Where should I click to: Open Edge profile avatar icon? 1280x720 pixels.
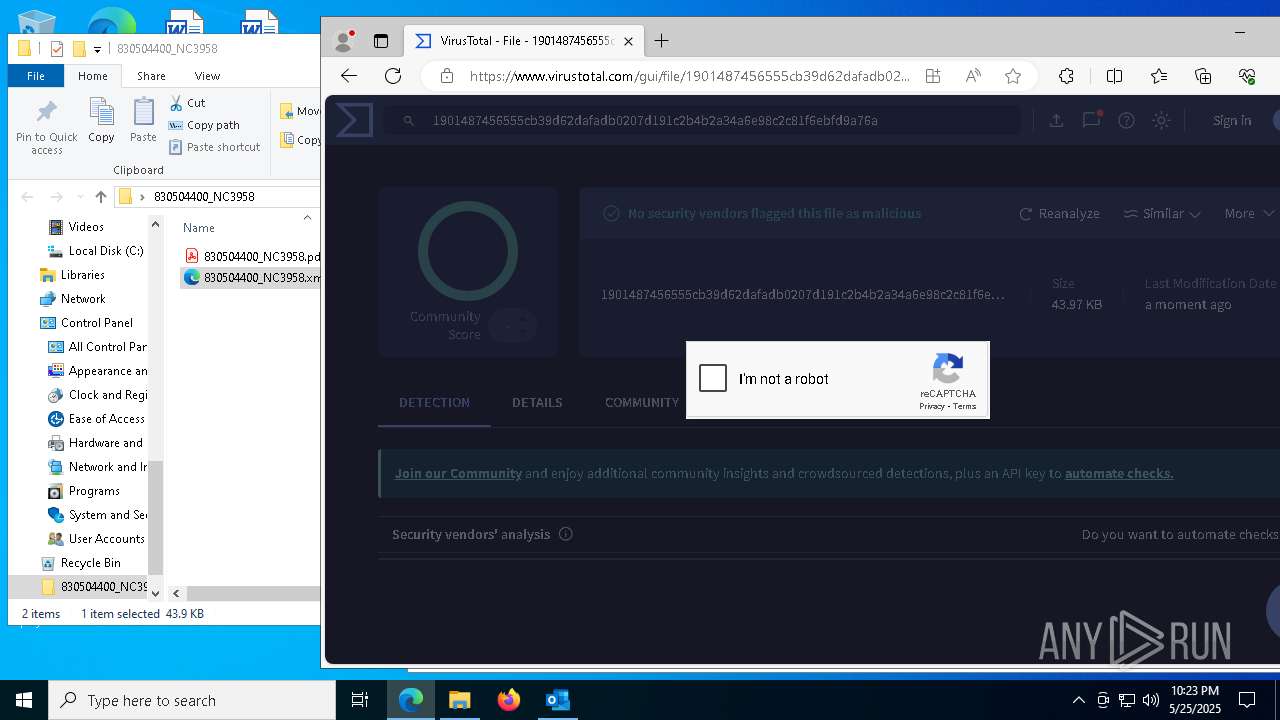[344, 41]
